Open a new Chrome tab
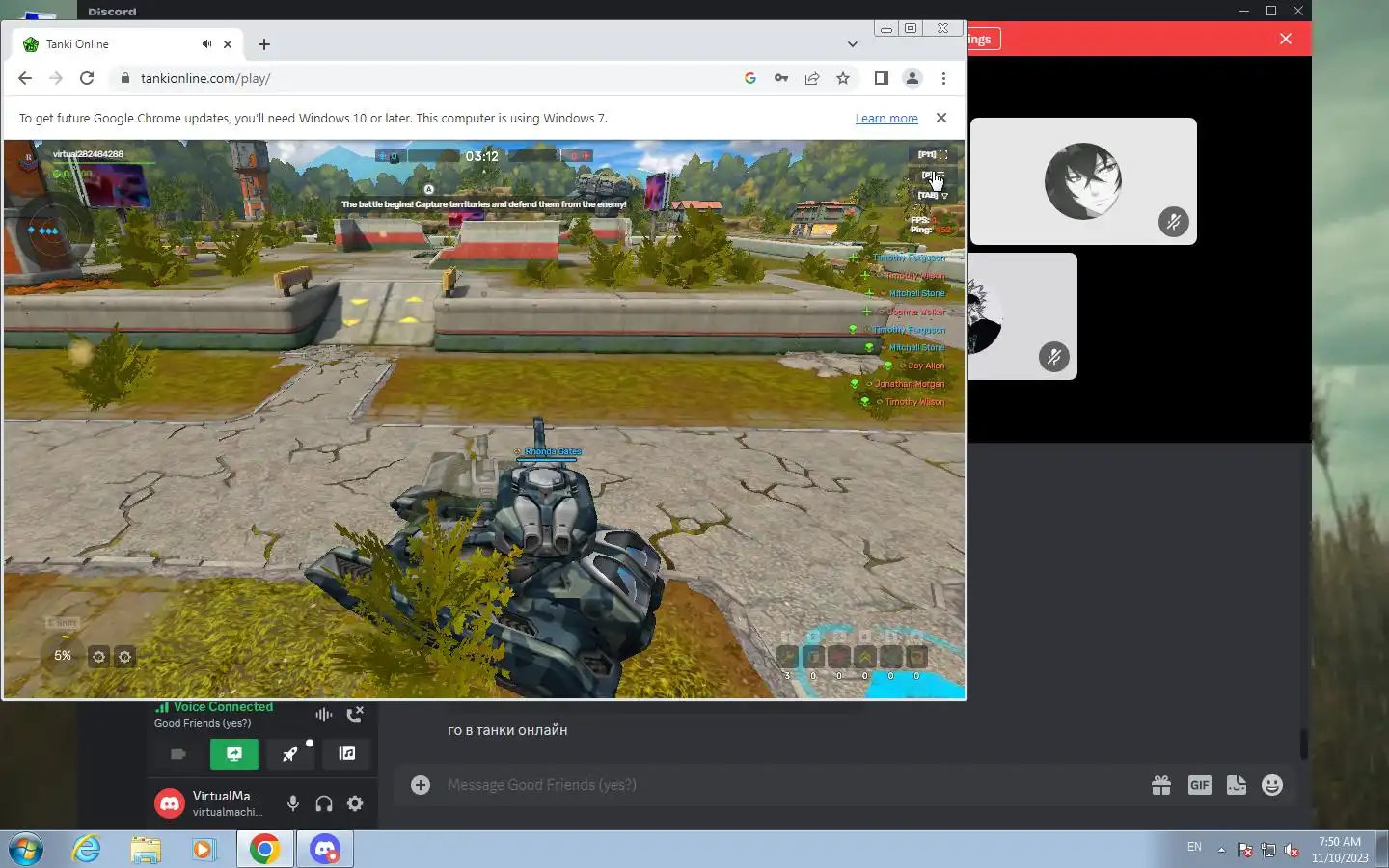 point(264,44)
